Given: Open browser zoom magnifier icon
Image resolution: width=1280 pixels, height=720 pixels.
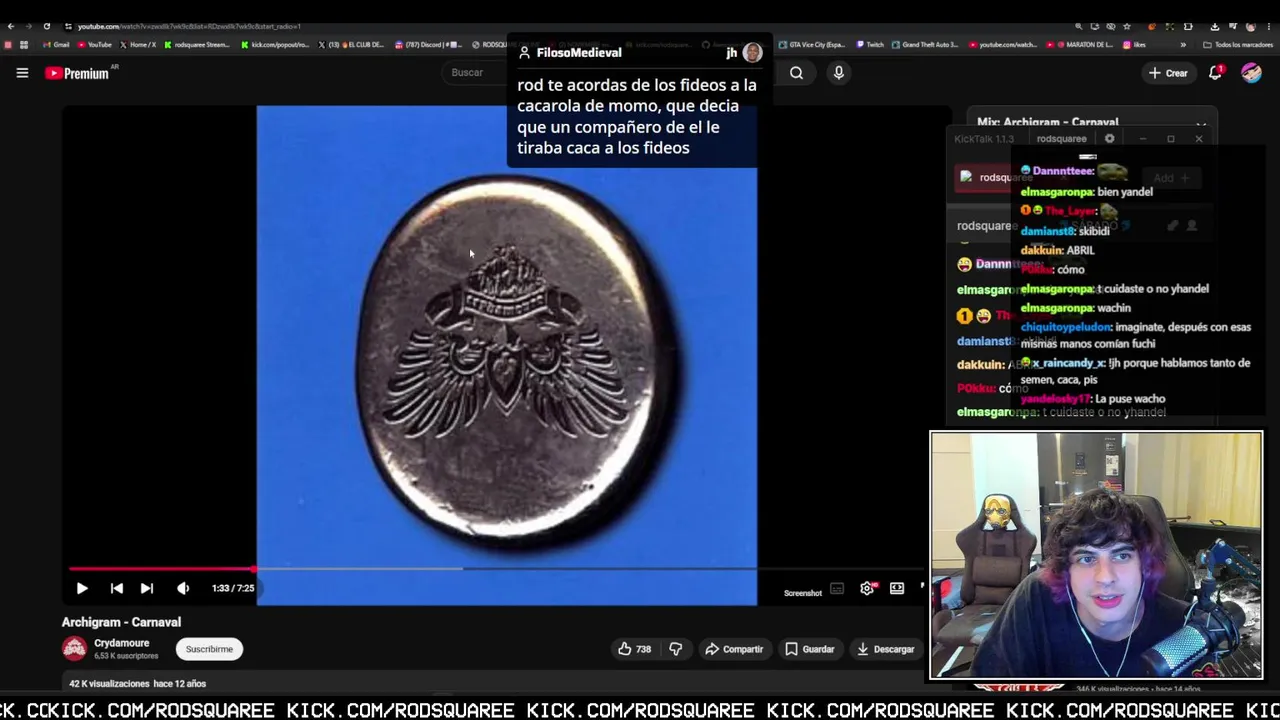Looking at the screenshot, I should (1078, 26).
